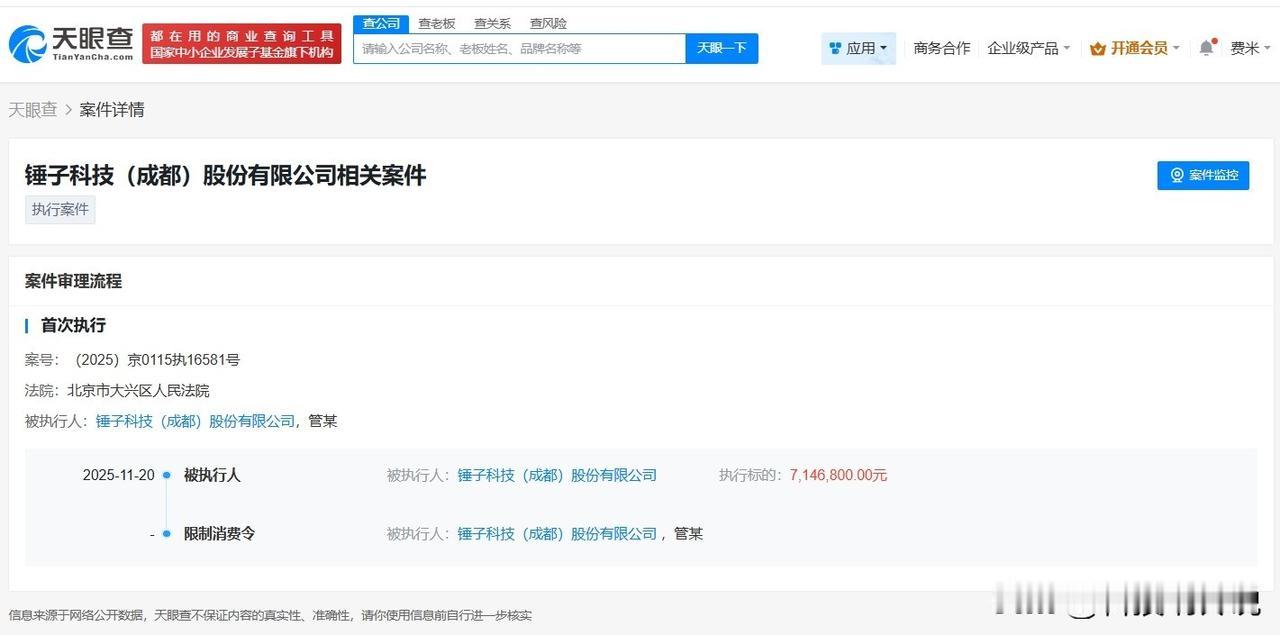Click the 首次执行 heading
The height and width of the screenshot is (635, 1280).
[73, 326]
